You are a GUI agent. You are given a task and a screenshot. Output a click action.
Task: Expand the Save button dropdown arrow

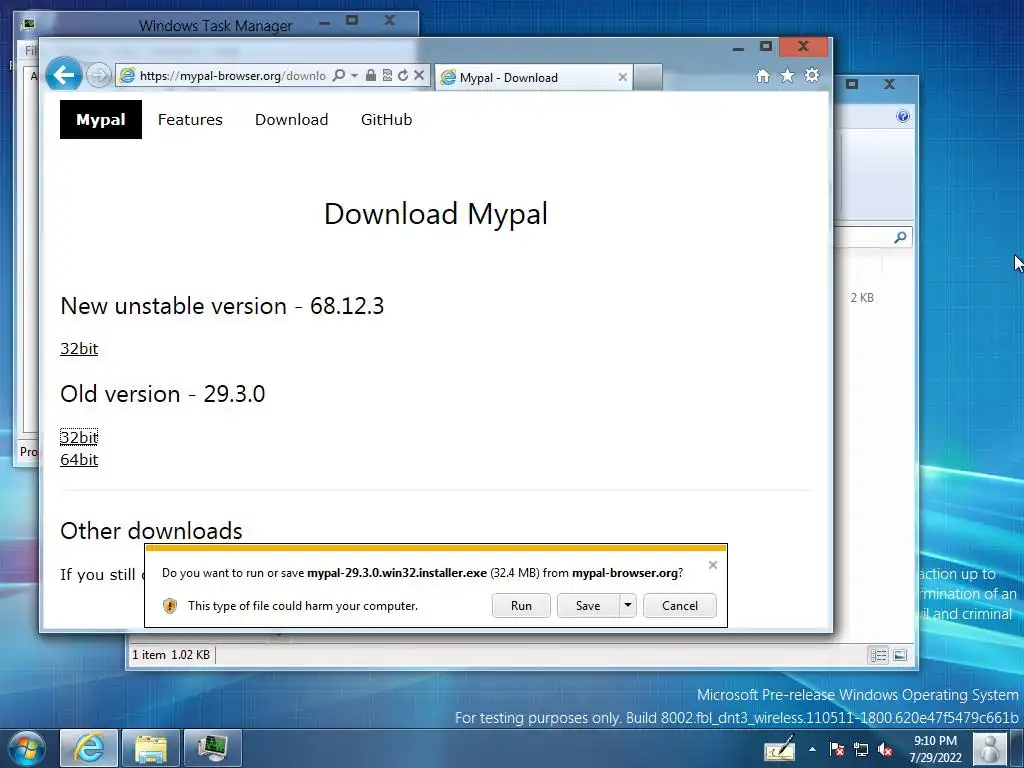628,605
